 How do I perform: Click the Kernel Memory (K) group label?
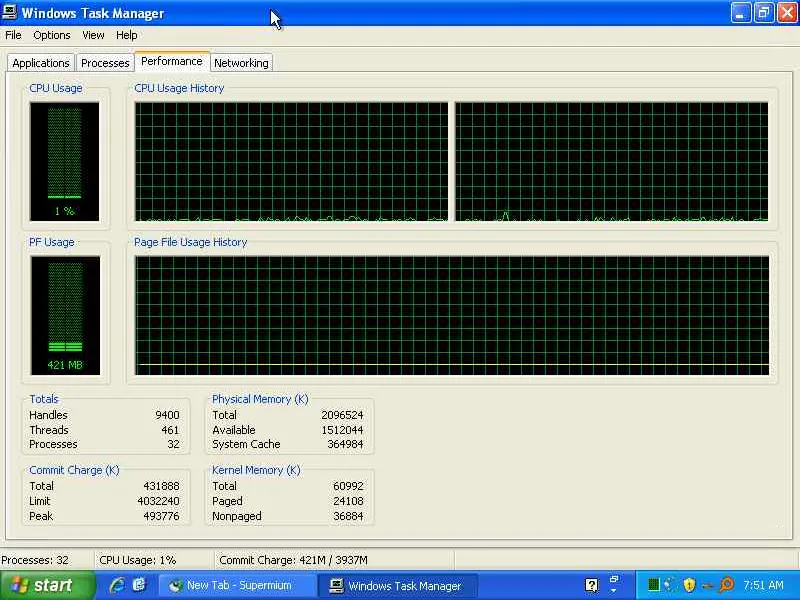click(256, 470)
